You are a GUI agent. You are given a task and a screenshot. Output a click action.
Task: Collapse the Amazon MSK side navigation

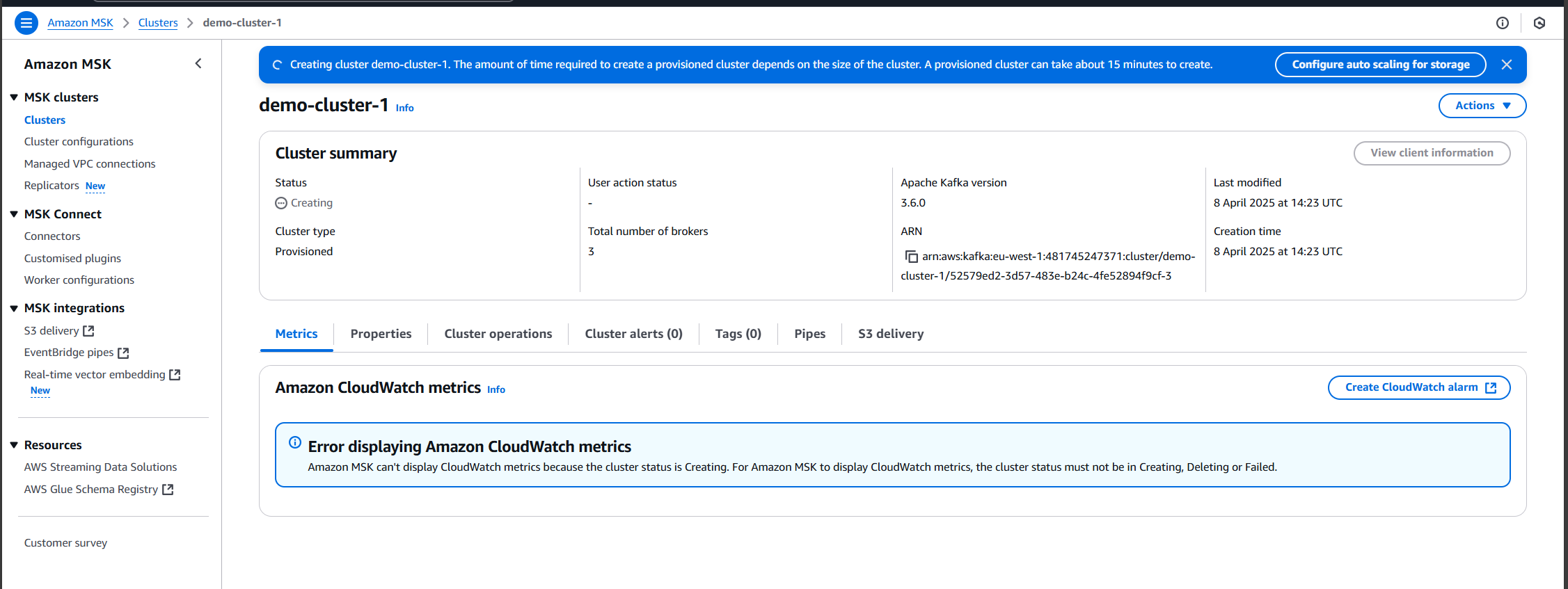pos(198,64)
